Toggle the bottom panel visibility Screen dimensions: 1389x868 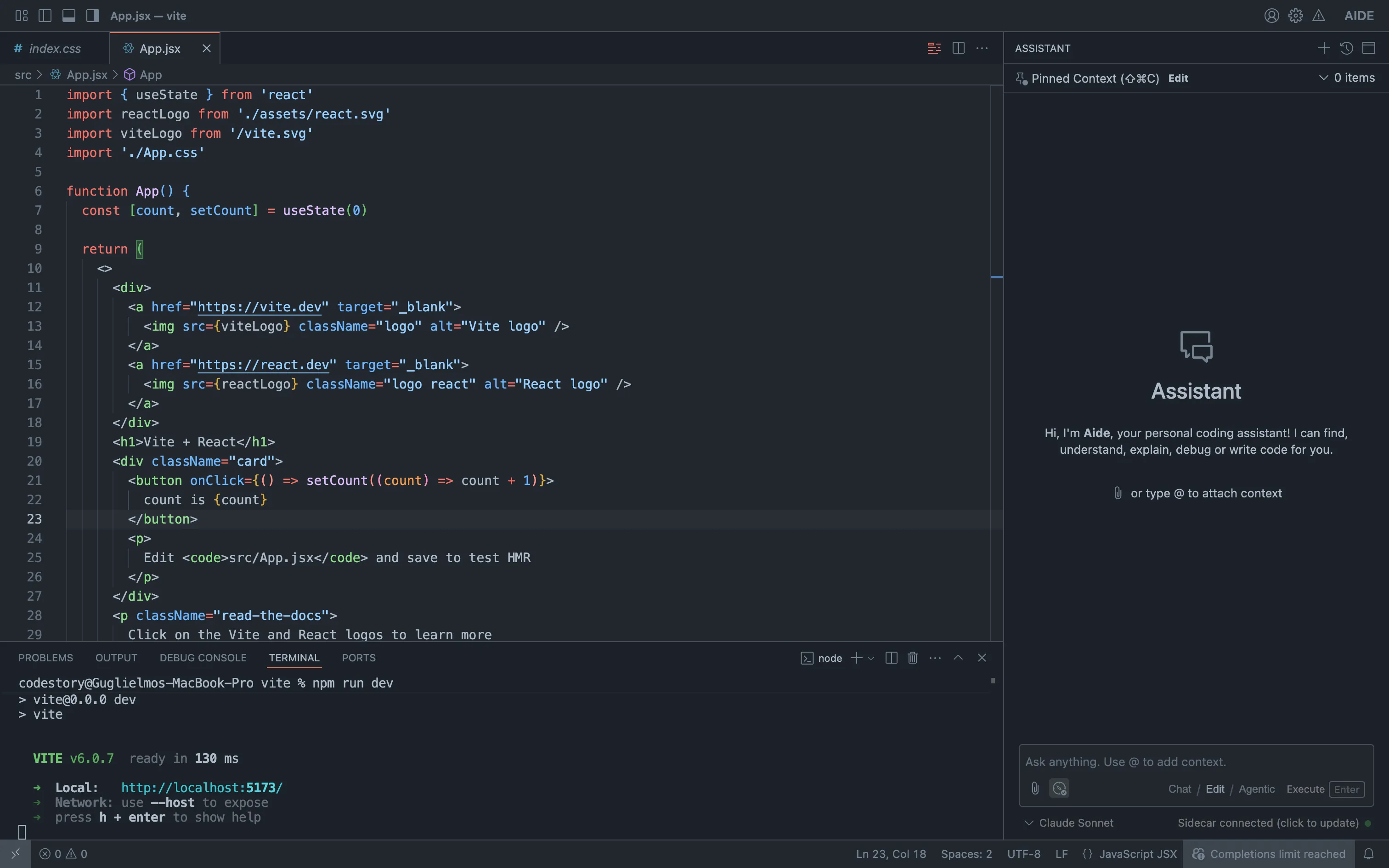69,16
